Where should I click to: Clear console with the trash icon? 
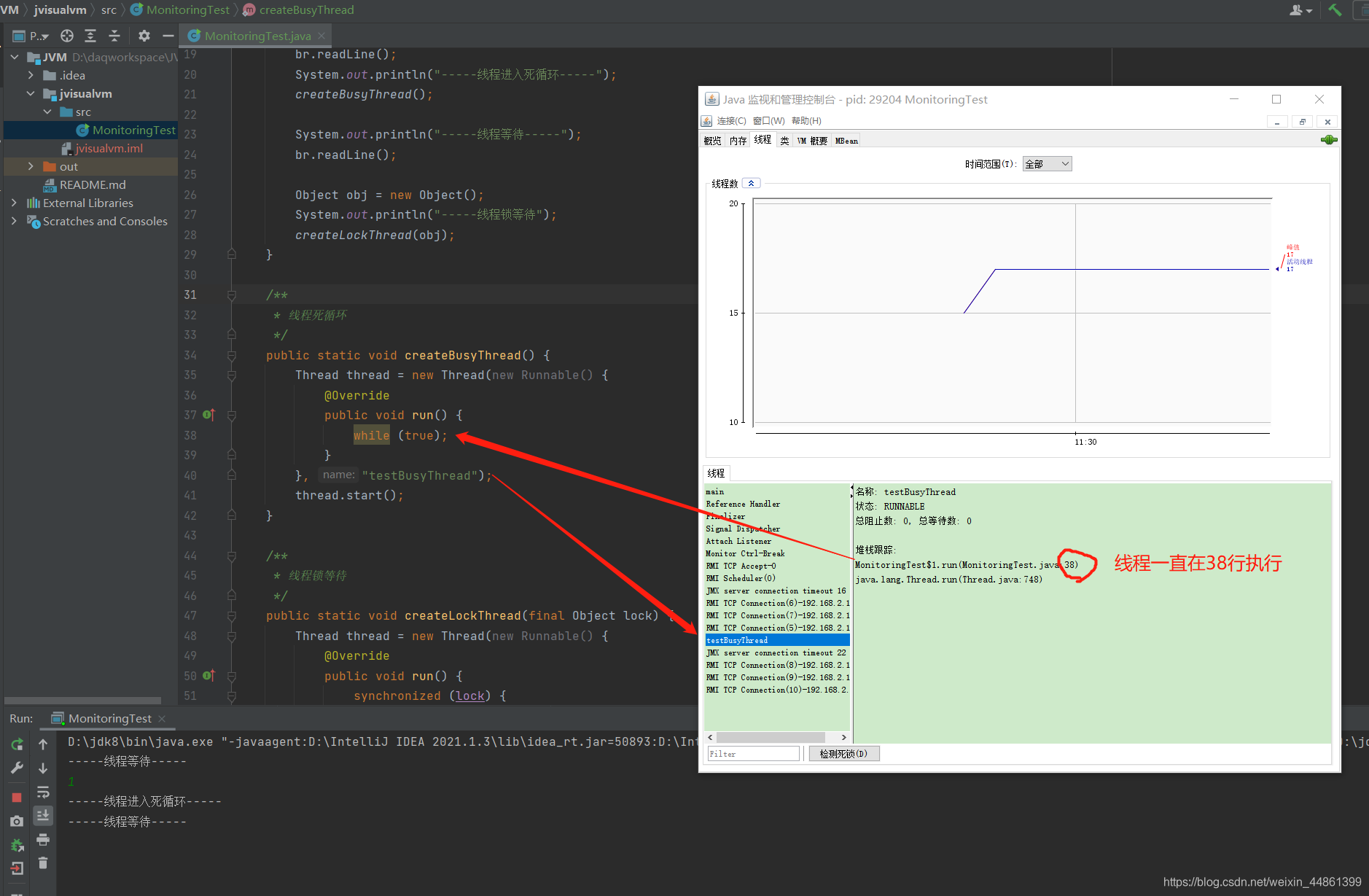click(43, 863)
